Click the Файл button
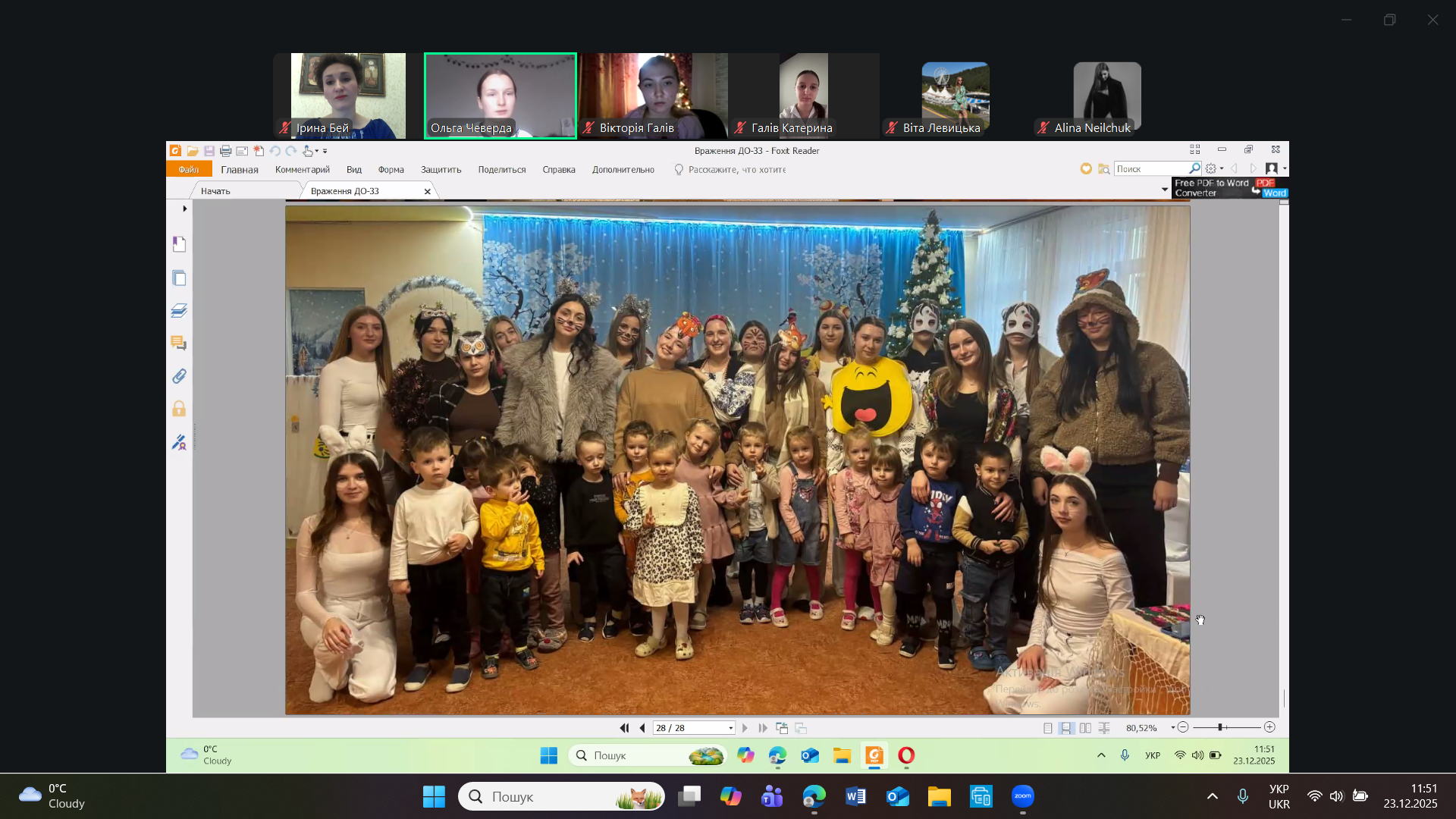1456x819 pixels. point(189,170)
